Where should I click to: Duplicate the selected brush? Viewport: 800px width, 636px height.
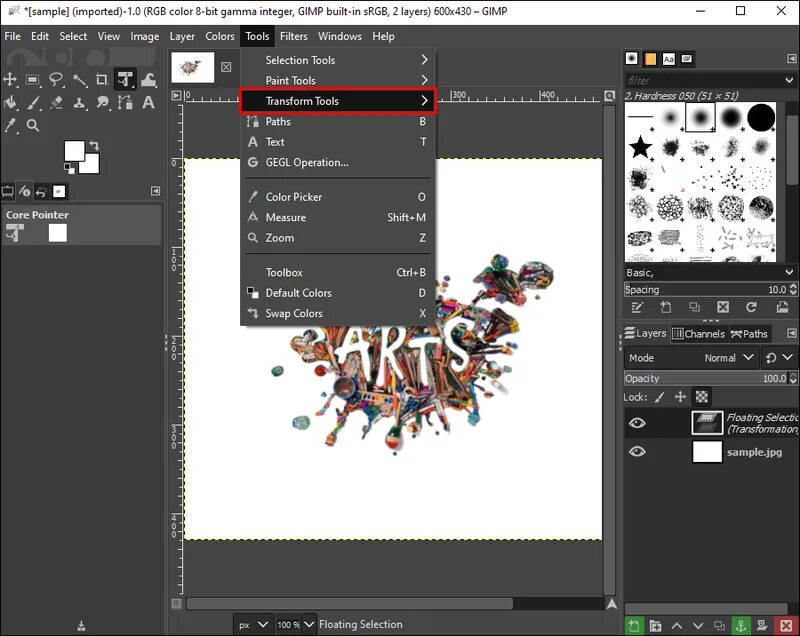pyautogui.click(x=694, y=307)
